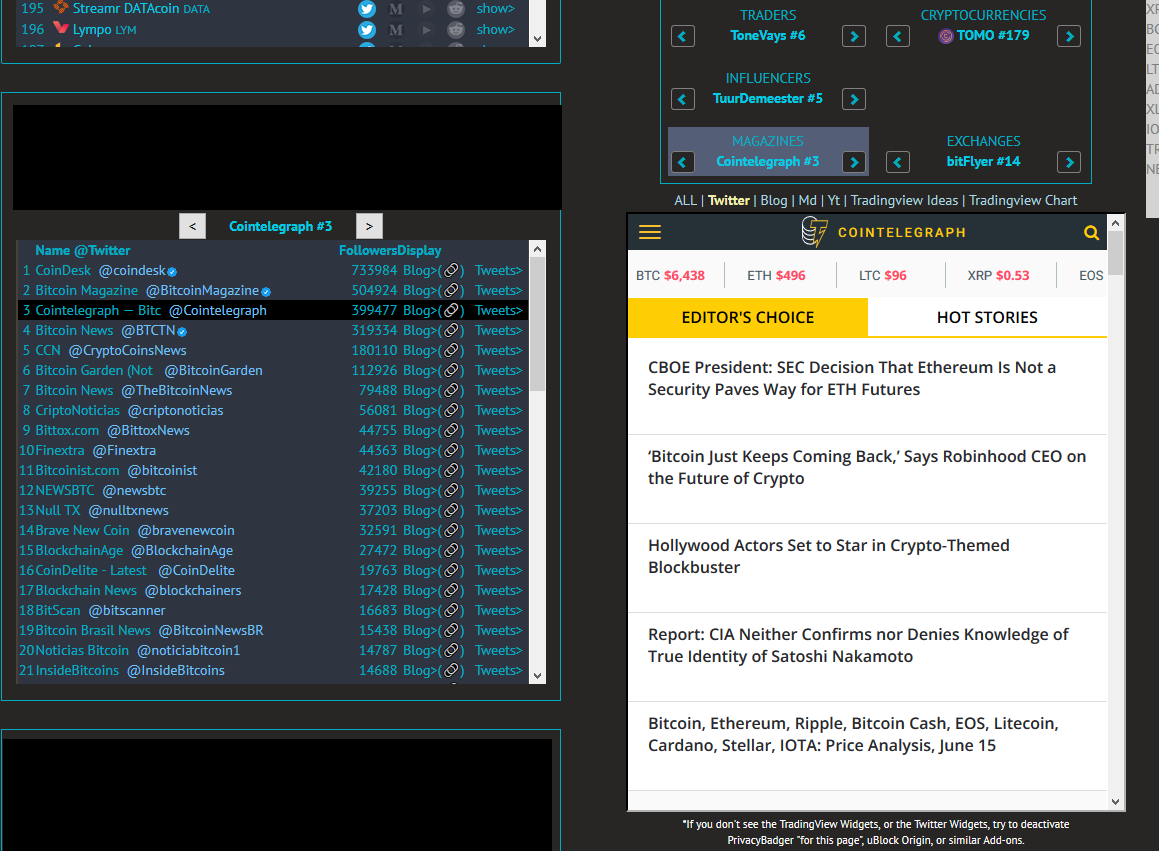
Task: Click coin list scrollbar down arrow
Action: [x=537, y=39]
